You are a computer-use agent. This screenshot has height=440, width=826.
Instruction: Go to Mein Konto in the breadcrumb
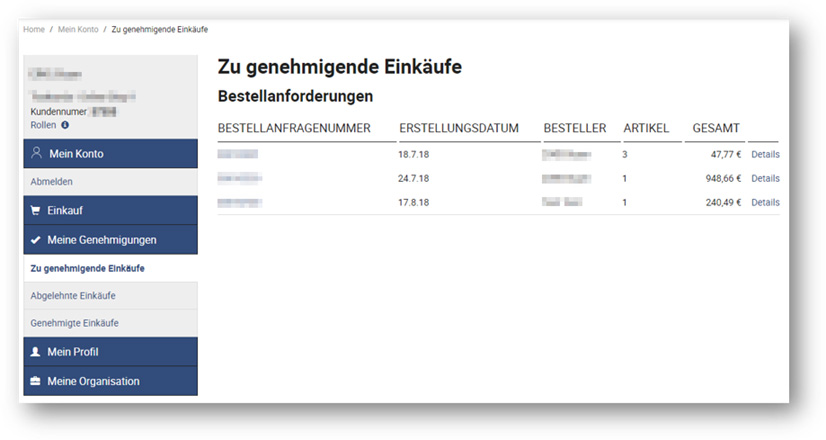click(78, 30)
